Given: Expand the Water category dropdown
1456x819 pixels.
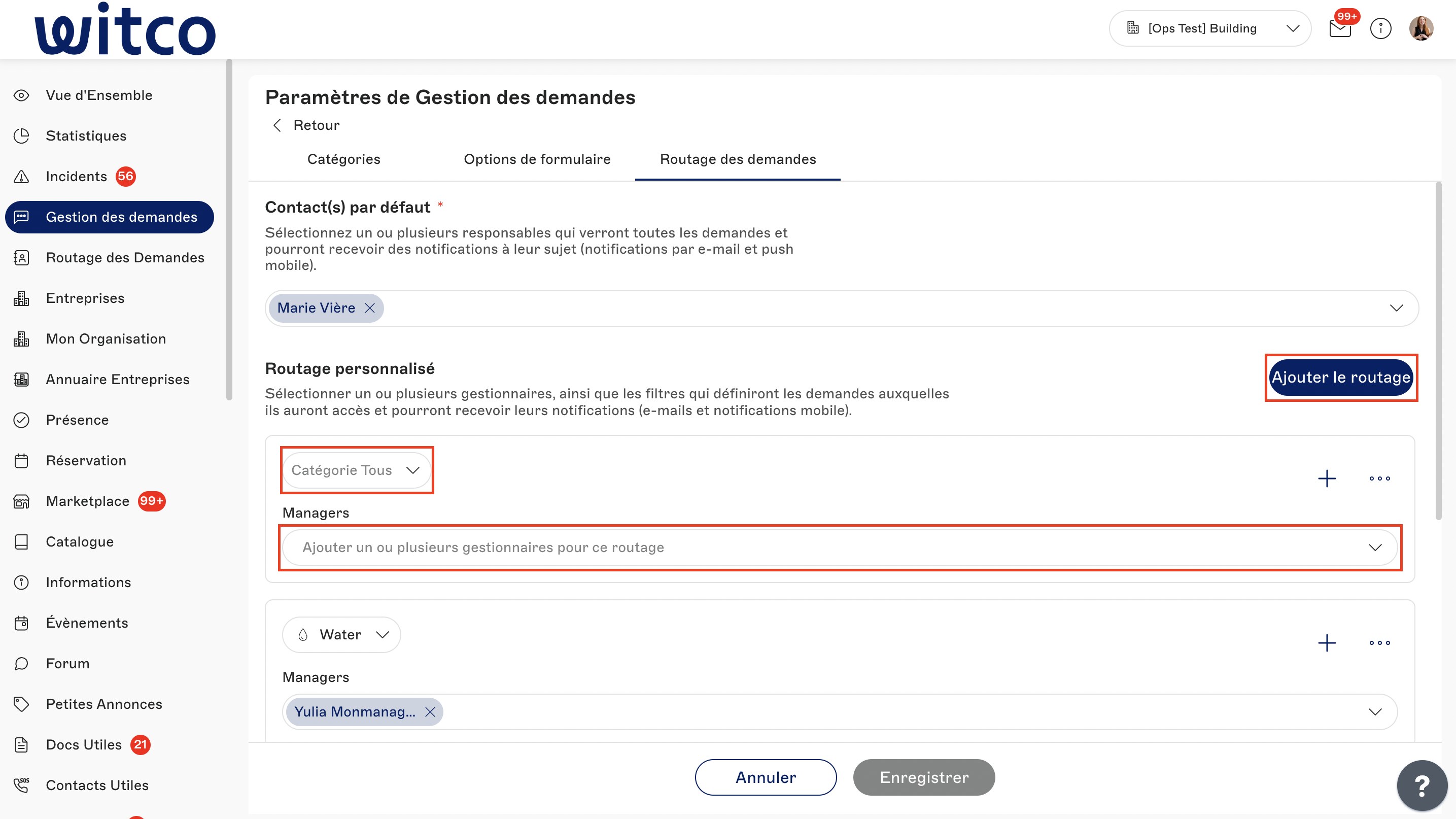Looking at the screenshot, I should tap(341, 635).
